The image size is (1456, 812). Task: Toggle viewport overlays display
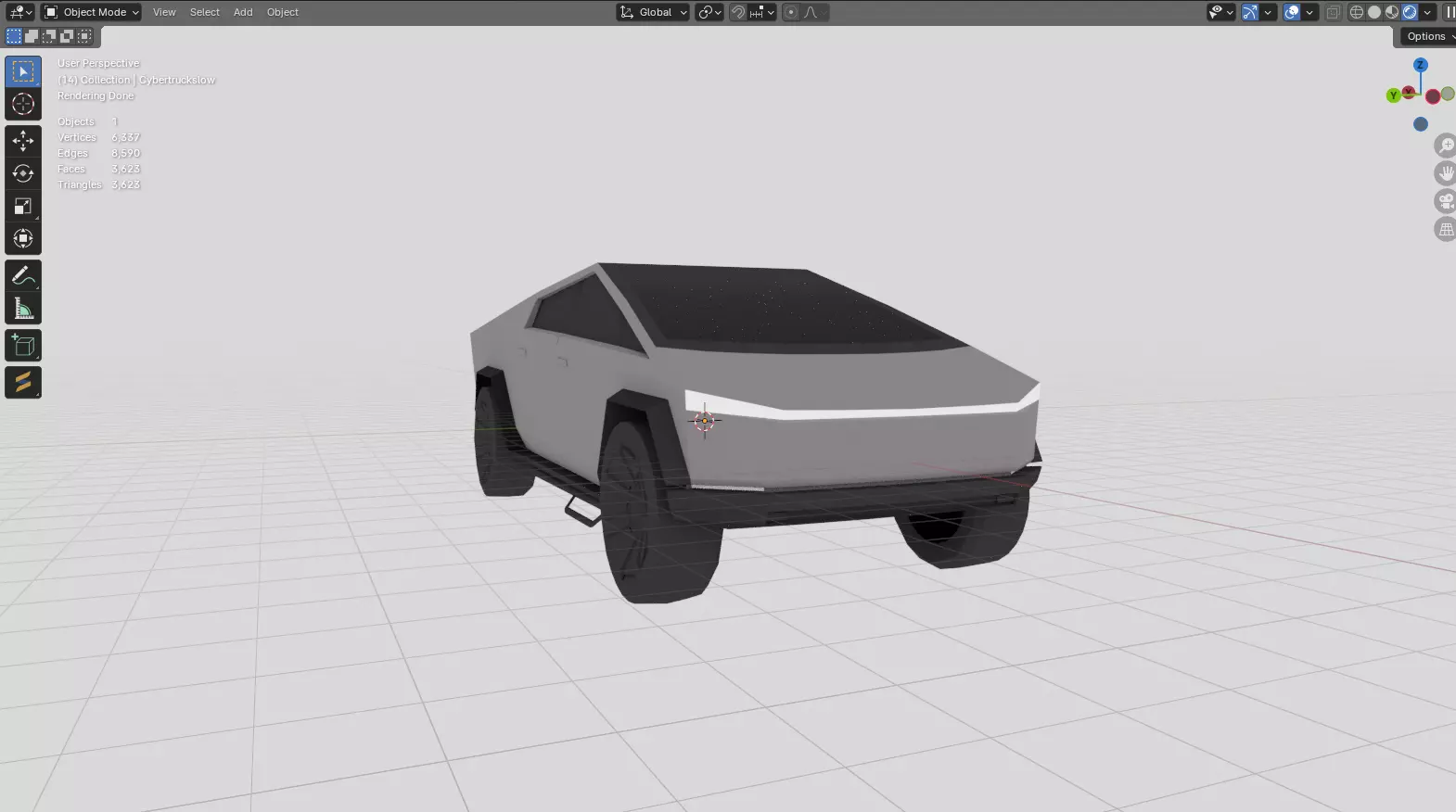click(1292, 12)
